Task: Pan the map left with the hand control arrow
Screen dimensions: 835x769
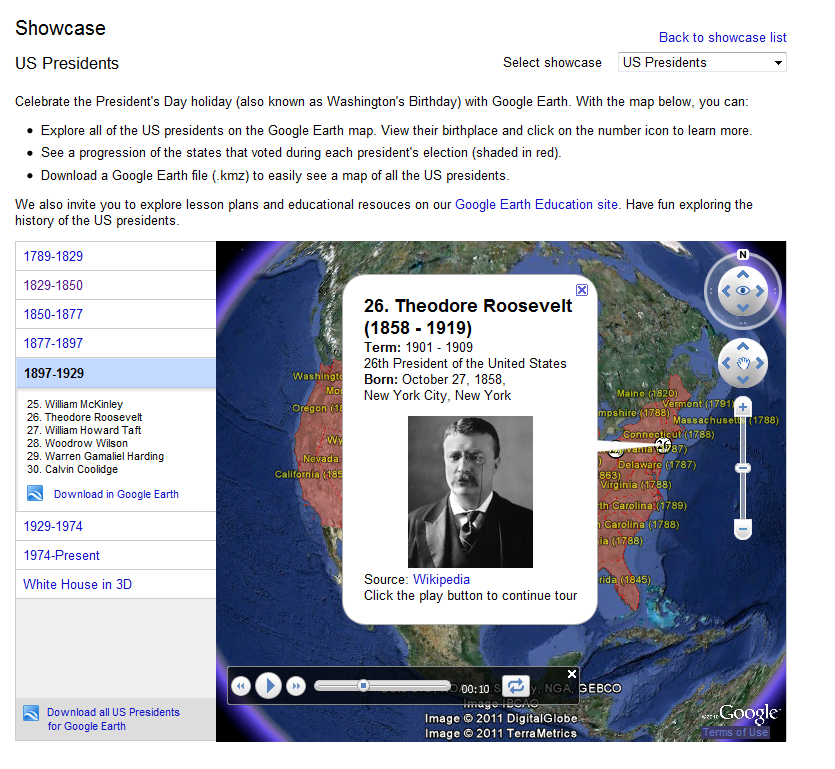Action: click(x=725, y=363)
